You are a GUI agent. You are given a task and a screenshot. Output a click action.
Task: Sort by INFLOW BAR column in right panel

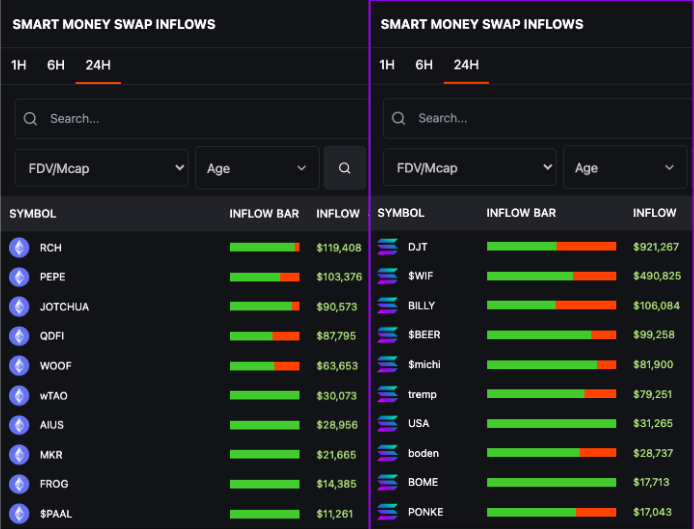521,213
